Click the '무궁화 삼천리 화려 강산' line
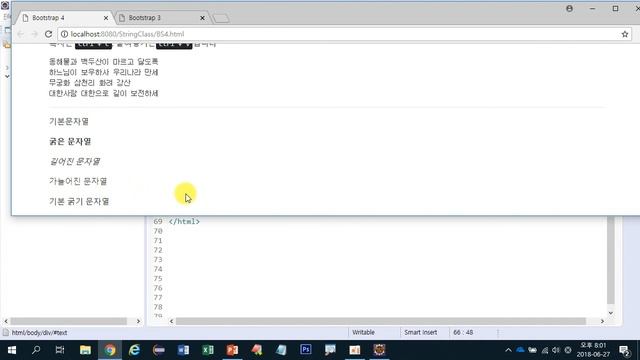The width and height of the screenshot is (640, 360). click(90, 82)
